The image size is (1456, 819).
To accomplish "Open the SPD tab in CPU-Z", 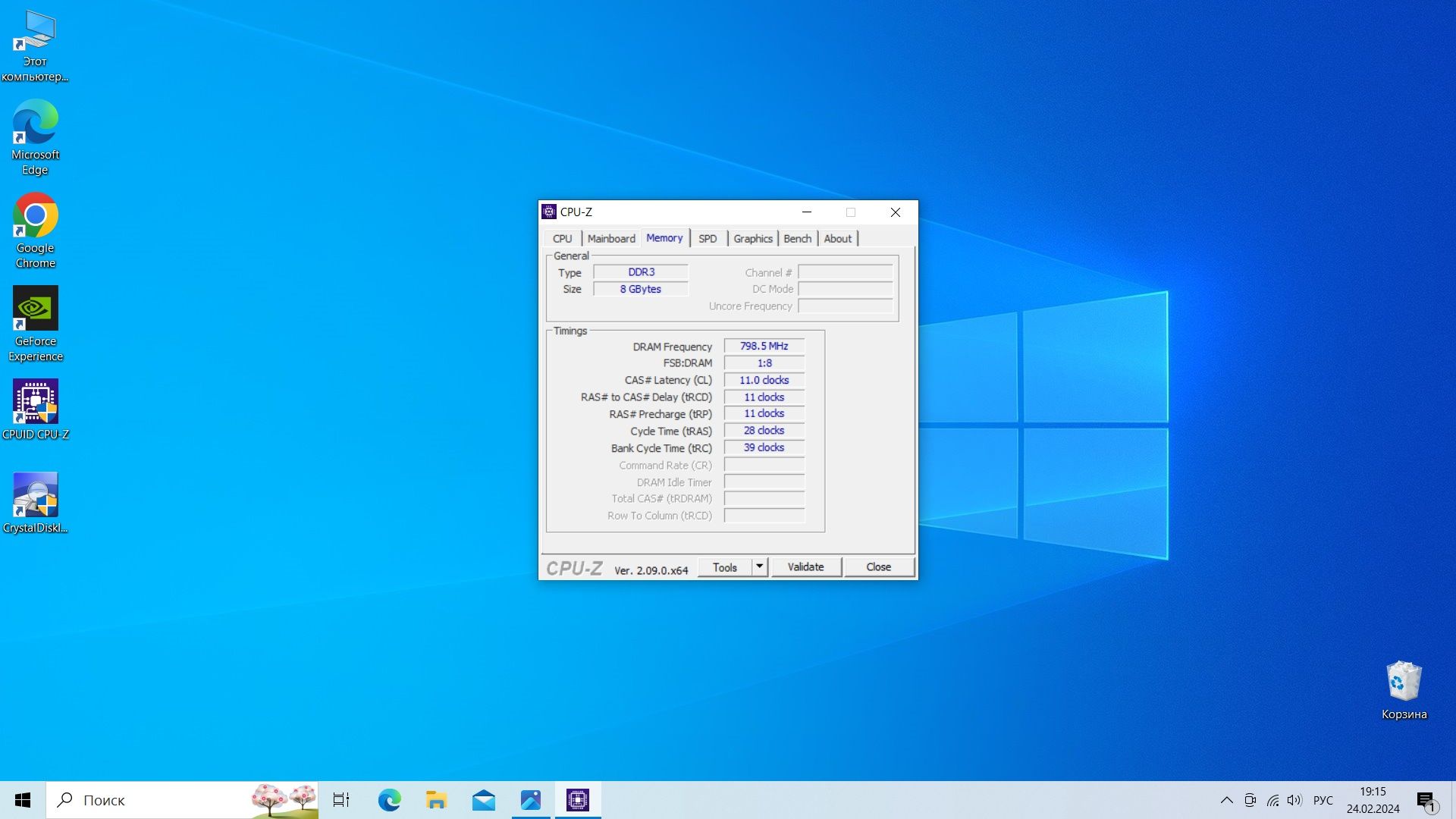I will (706, 238).
